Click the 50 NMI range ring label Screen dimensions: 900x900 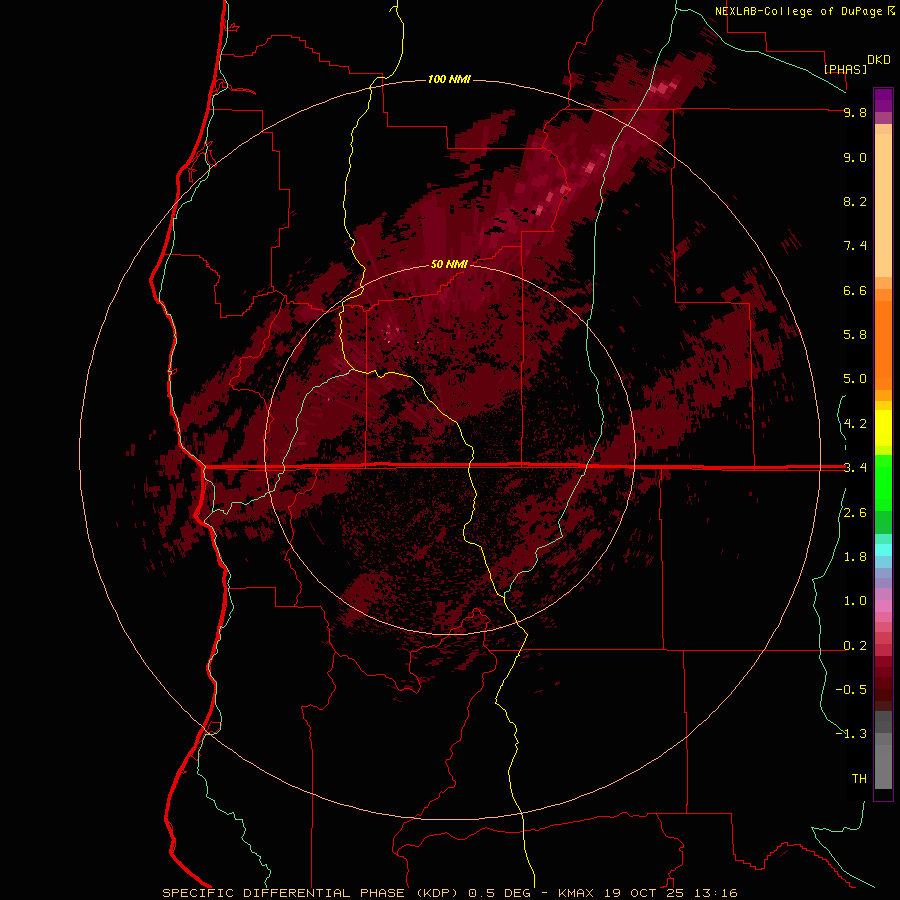click(449, 264)
